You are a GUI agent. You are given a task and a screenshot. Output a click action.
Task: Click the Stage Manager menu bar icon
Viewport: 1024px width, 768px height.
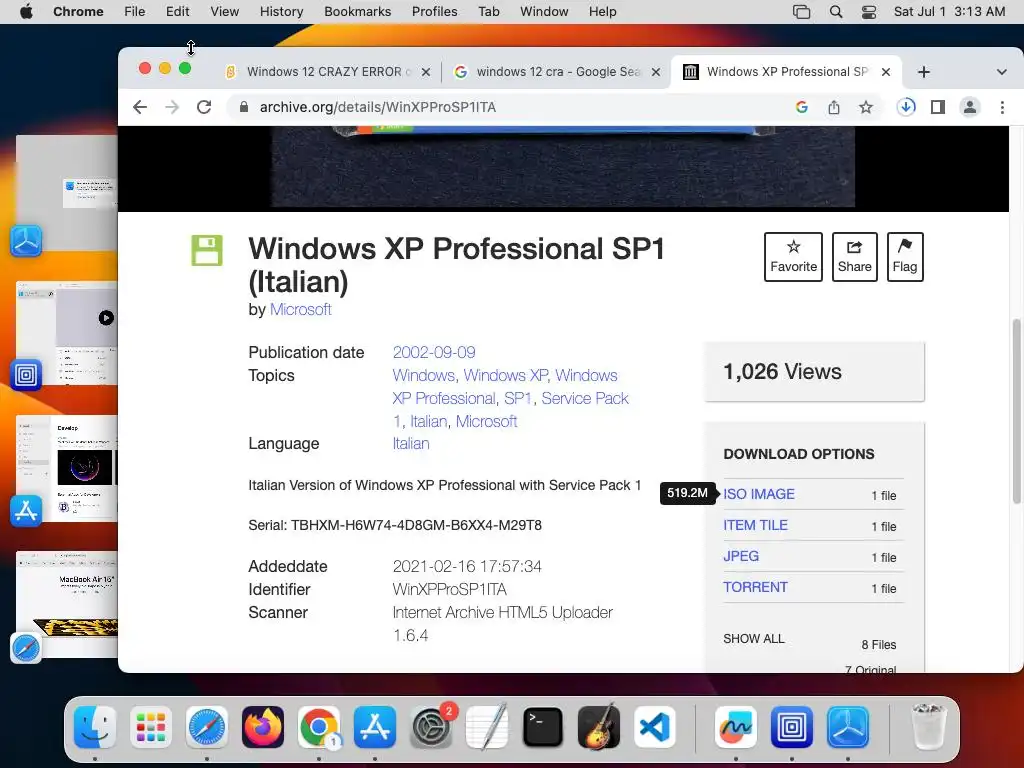pos(801,12)
